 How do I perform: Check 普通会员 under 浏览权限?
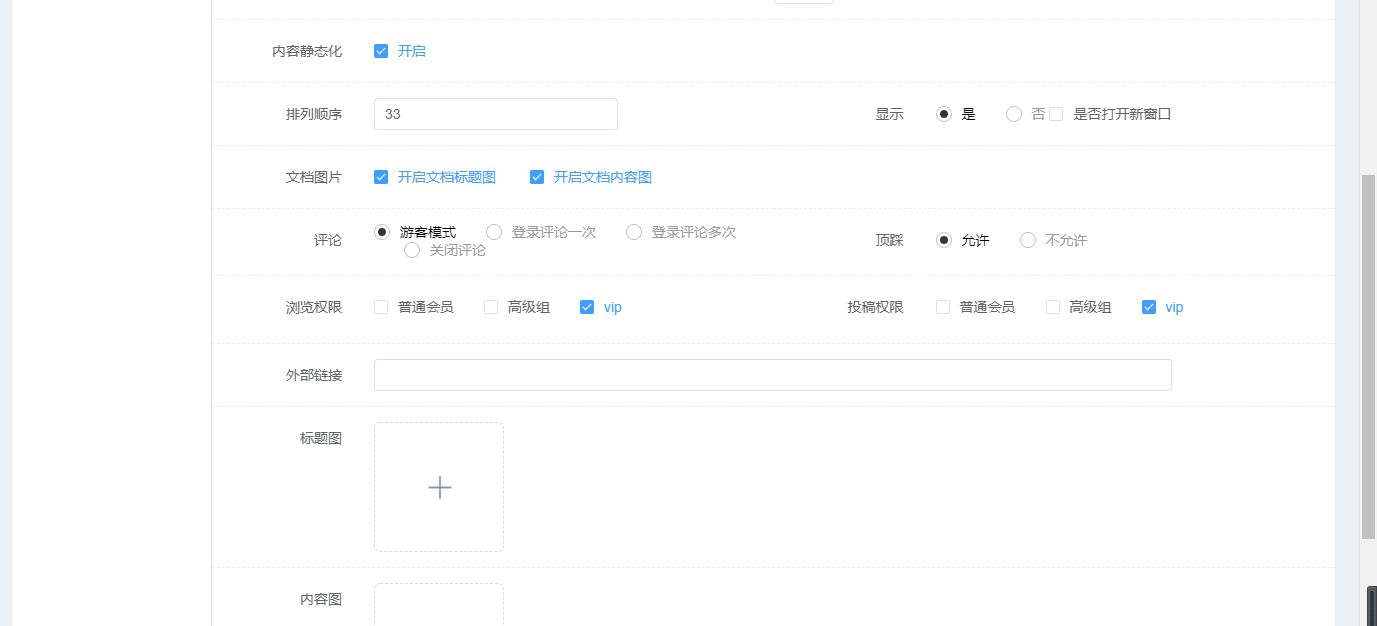coord(381,307)
